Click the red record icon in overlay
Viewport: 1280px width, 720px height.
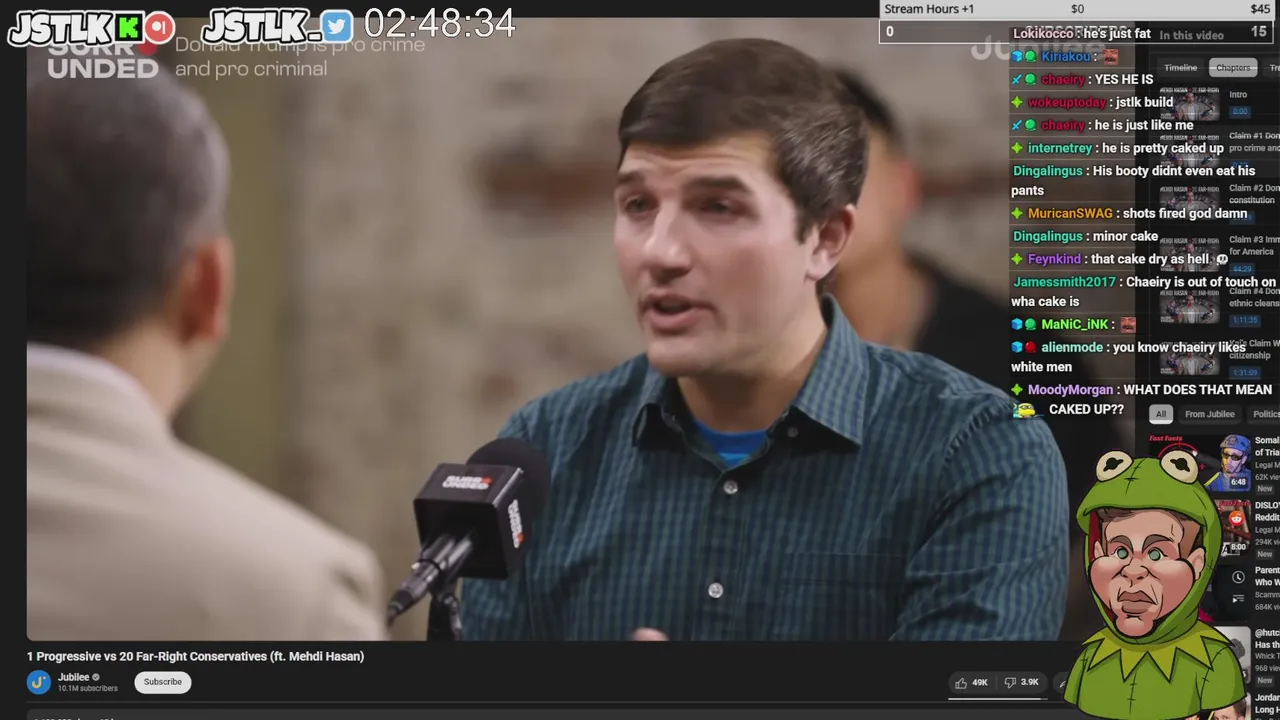coord(160,28)
